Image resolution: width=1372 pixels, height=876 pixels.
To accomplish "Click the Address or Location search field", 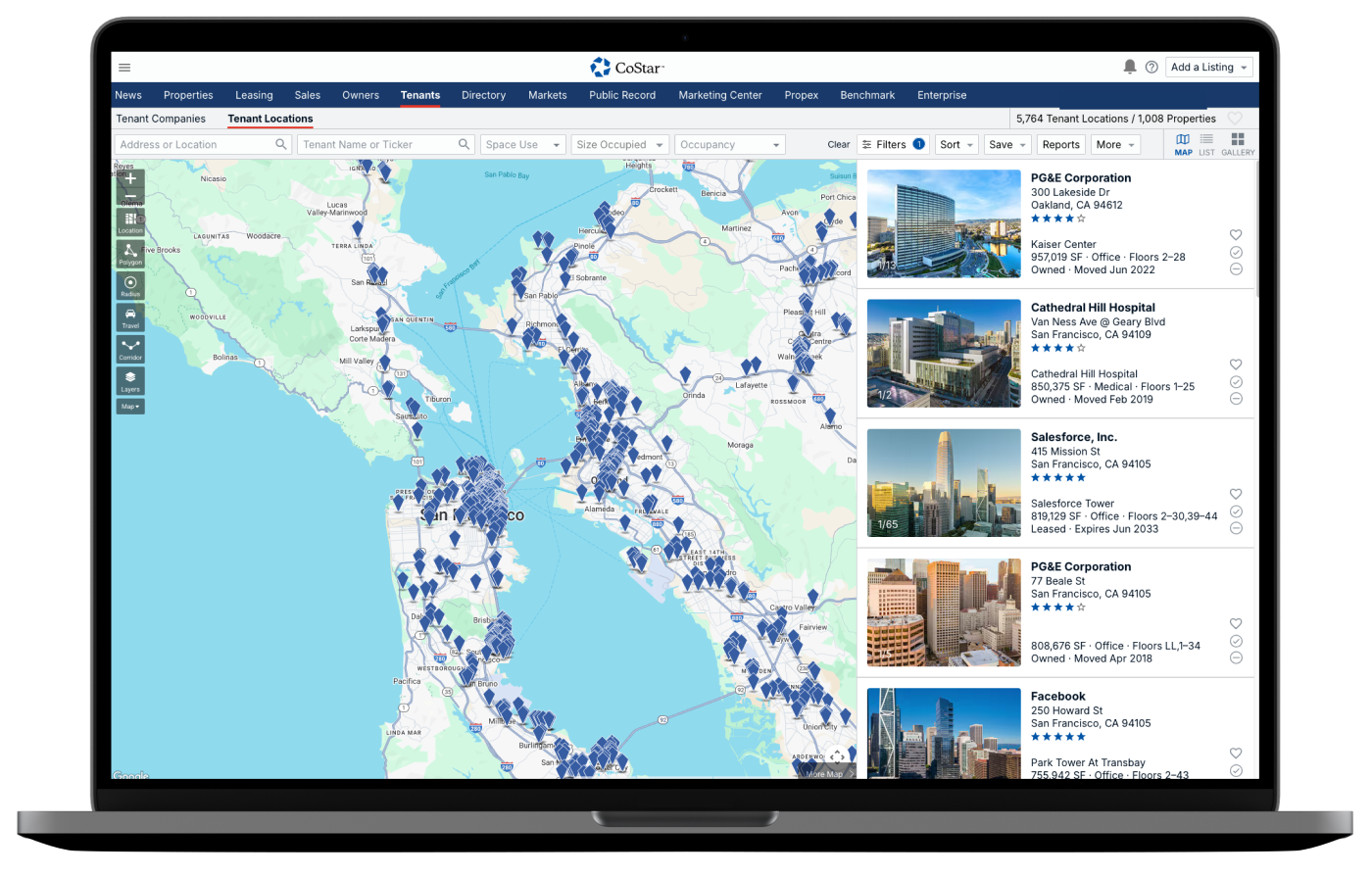I will [196, 145].
